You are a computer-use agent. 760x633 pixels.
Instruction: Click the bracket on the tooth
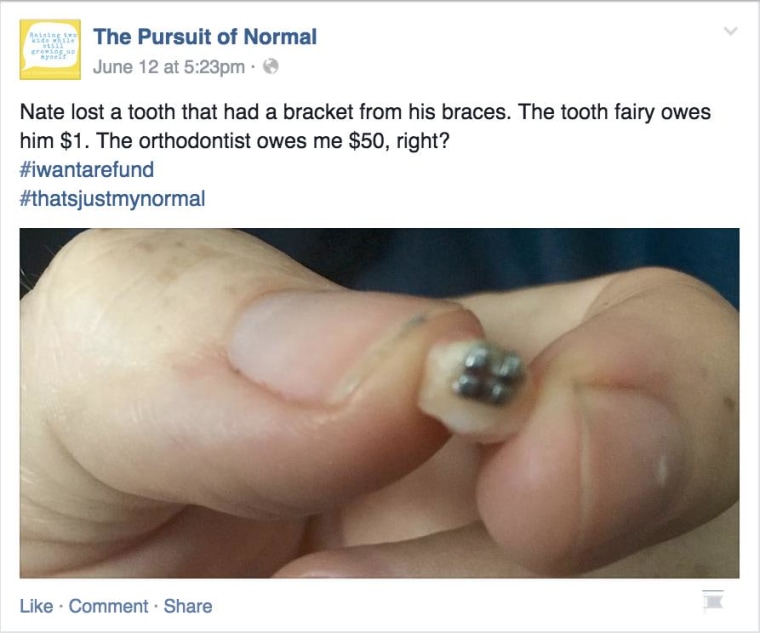(x=488, y=372)
